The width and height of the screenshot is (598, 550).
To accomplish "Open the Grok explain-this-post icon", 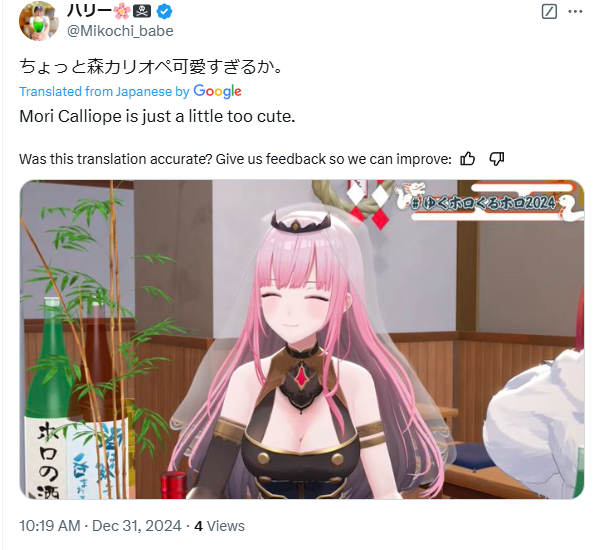I will tap(549, 12).
